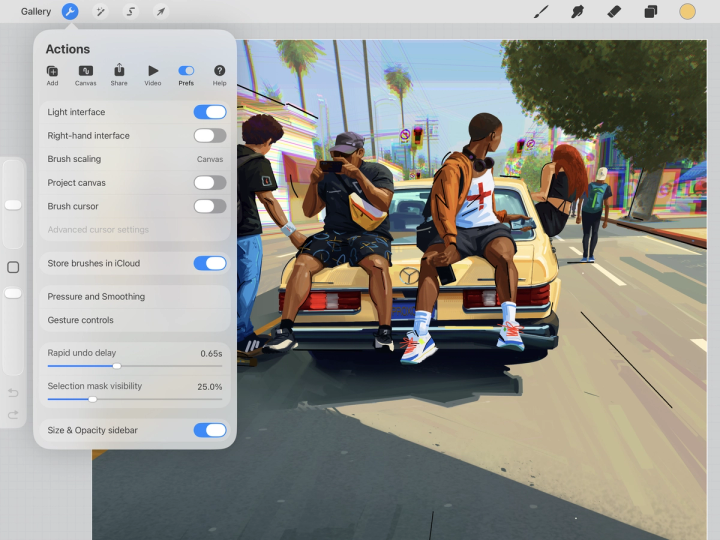
Task: Choose the Smudge finger tool
Action: [577, 11]
